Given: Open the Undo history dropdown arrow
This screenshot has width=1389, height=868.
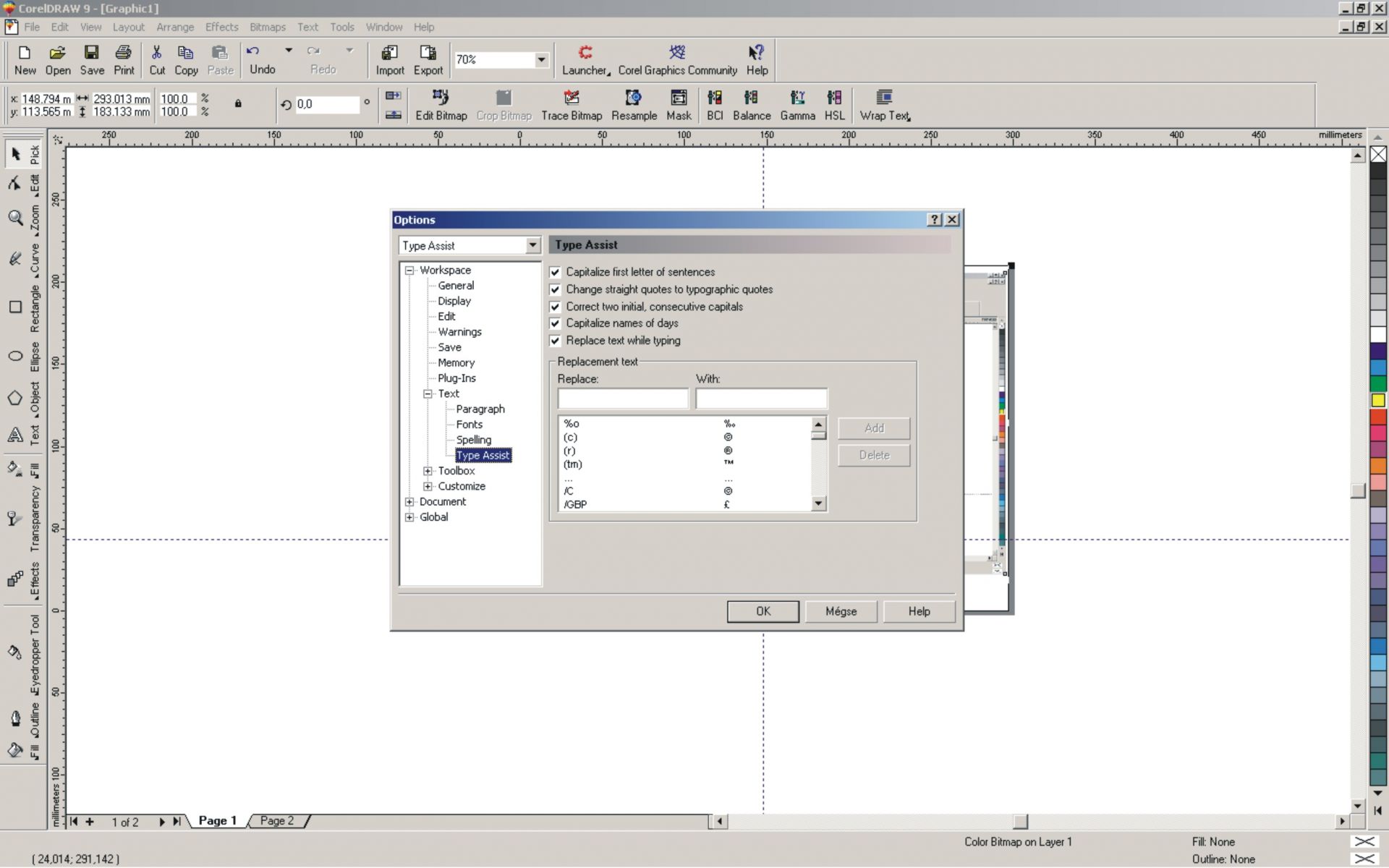Looking at the screenshot, I should [x=289, y=51].
